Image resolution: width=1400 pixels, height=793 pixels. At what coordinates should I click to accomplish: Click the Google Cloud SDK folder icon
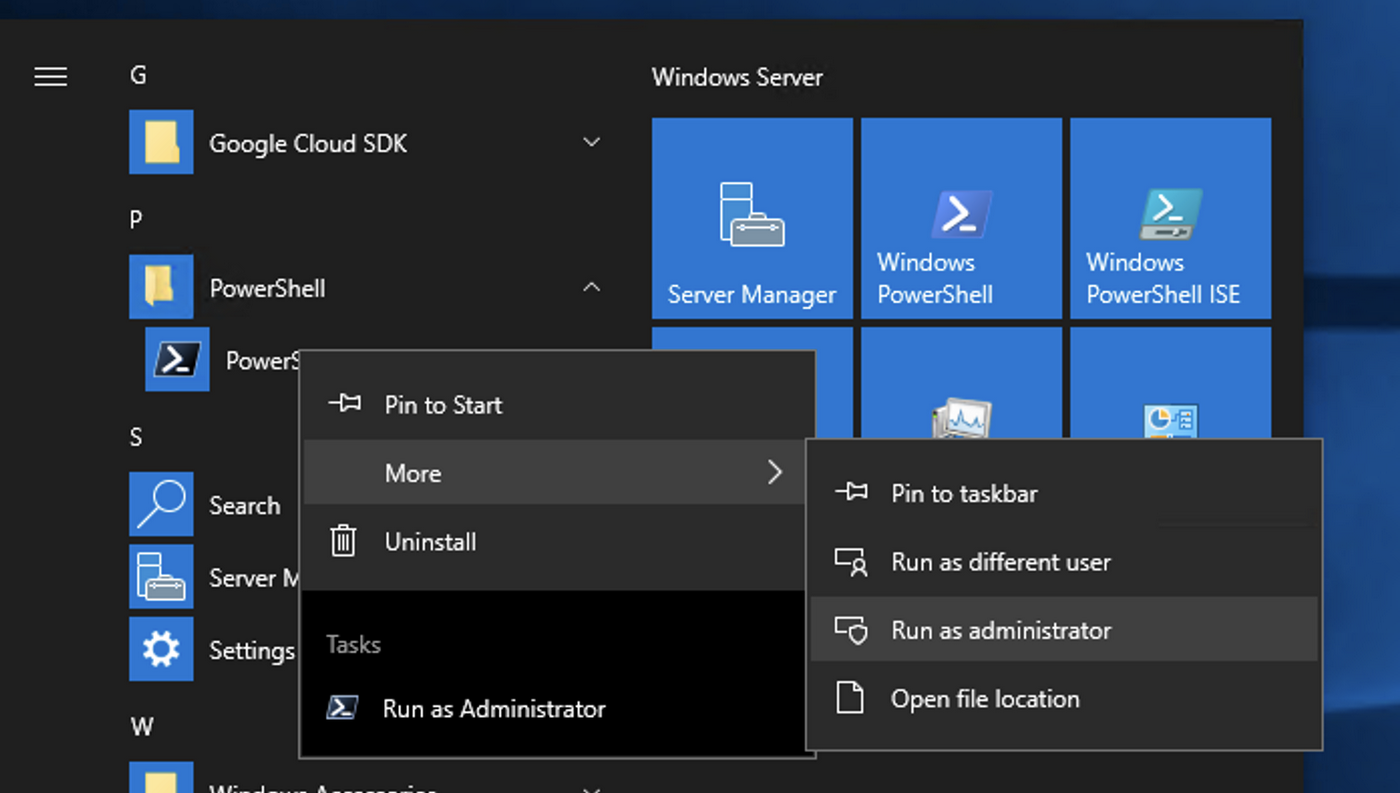pyautogui.click(x=161, y=142)
